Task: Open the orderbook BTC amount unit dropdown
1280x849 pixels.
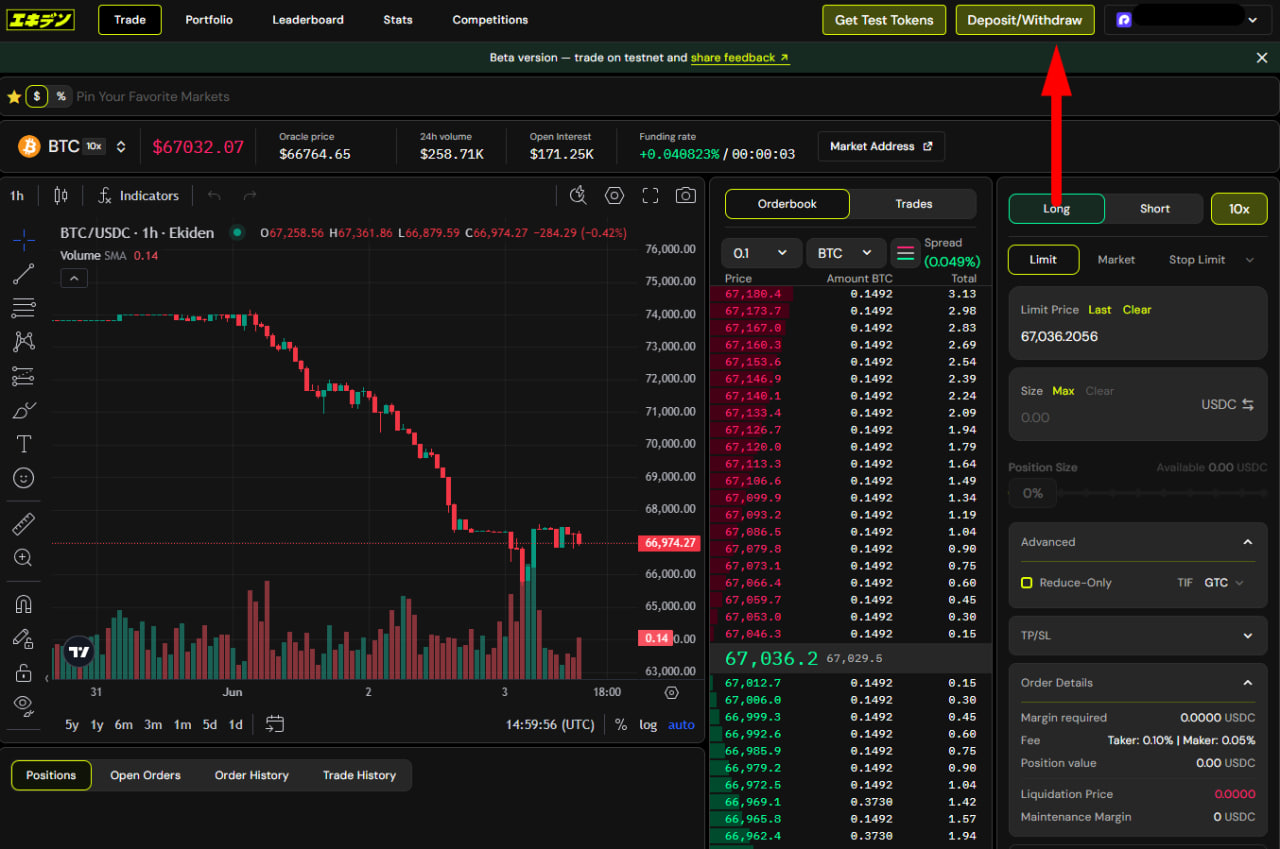Action: click(846, 253)
